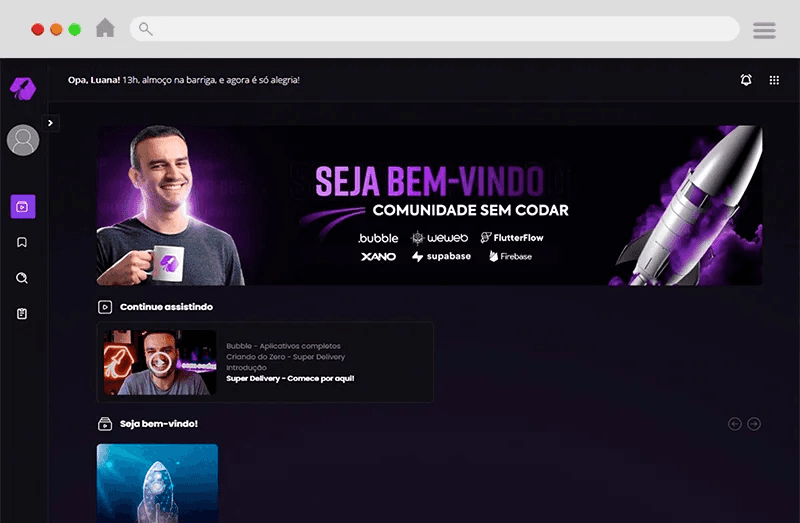Play the Super Delivery video thumbnail
Screen dimensions: 800x523
pyautogui.click(x=160, y=362)
